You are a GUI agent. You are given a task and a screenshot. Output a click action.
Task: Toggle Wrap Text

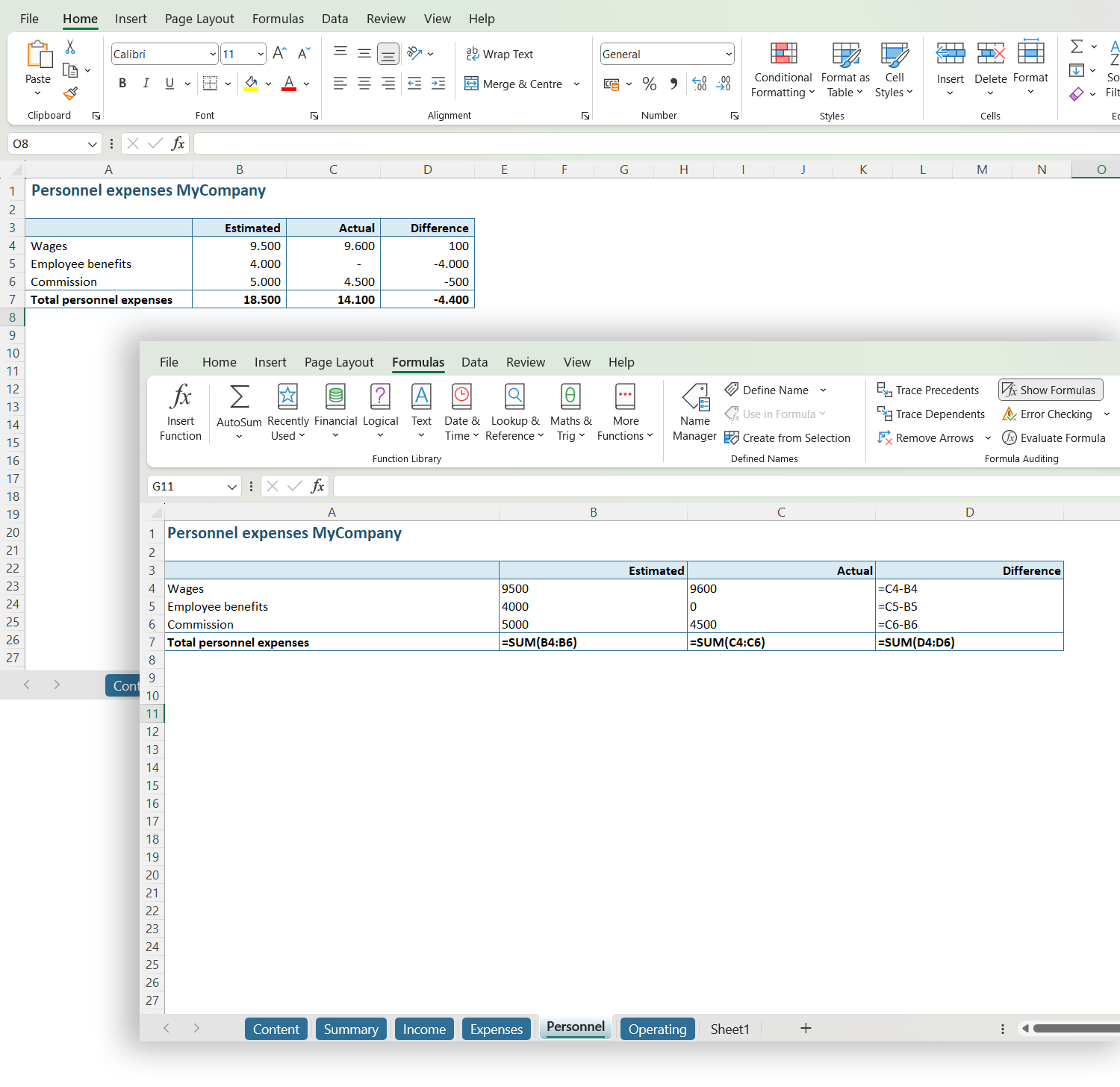coord(500,54)
